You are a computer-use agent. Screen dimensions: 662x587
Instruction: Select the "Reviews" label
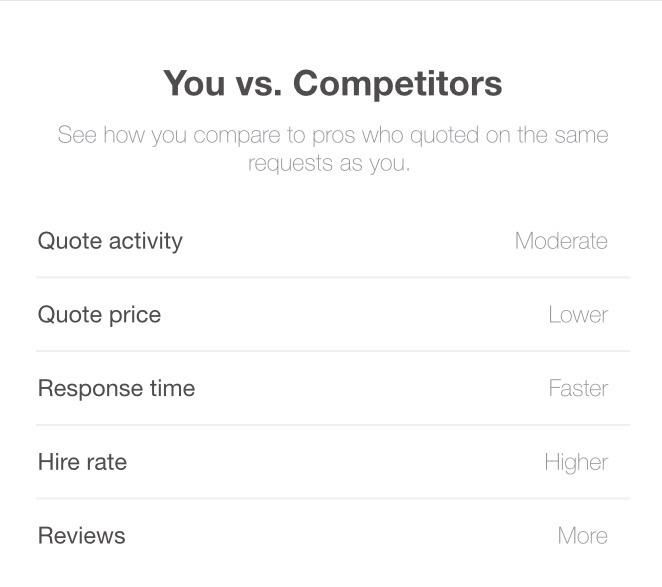pyautogui.click(x=81, y=536)
